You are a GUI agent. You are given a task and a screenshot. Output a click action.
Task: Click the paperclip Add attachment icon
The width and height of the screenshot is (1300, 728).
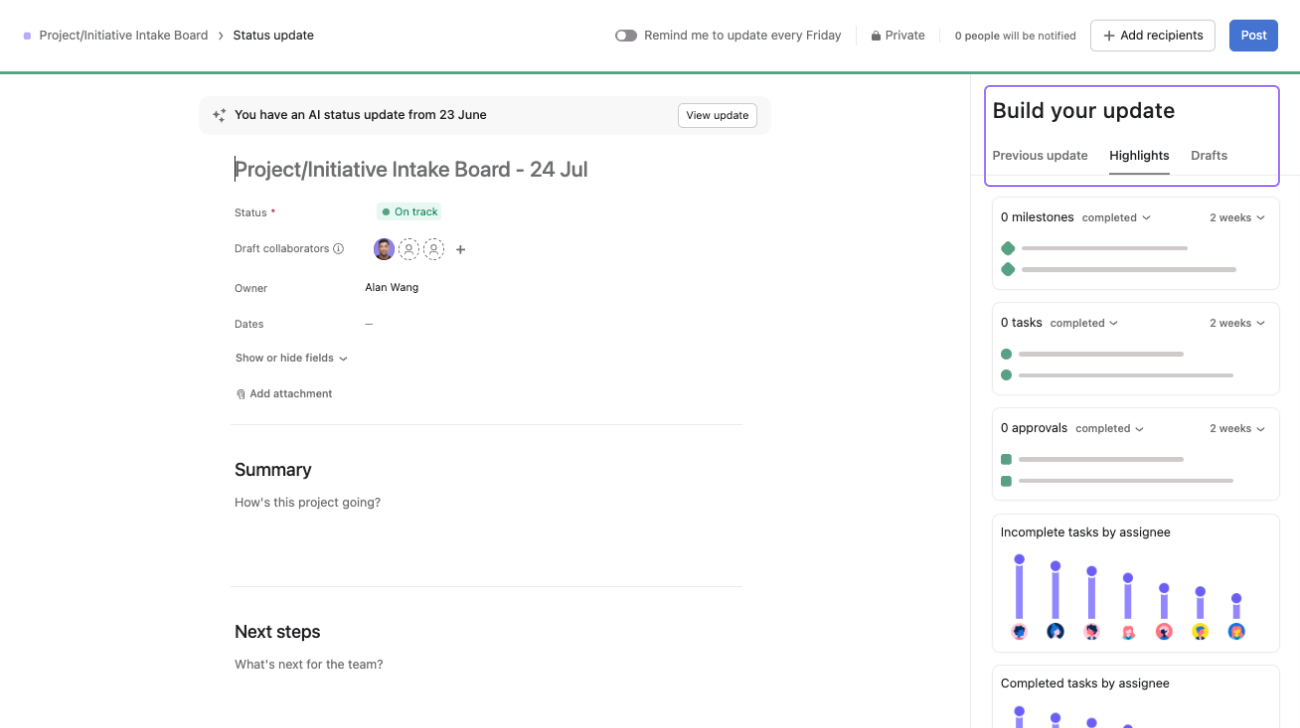[x=241, y=394]
